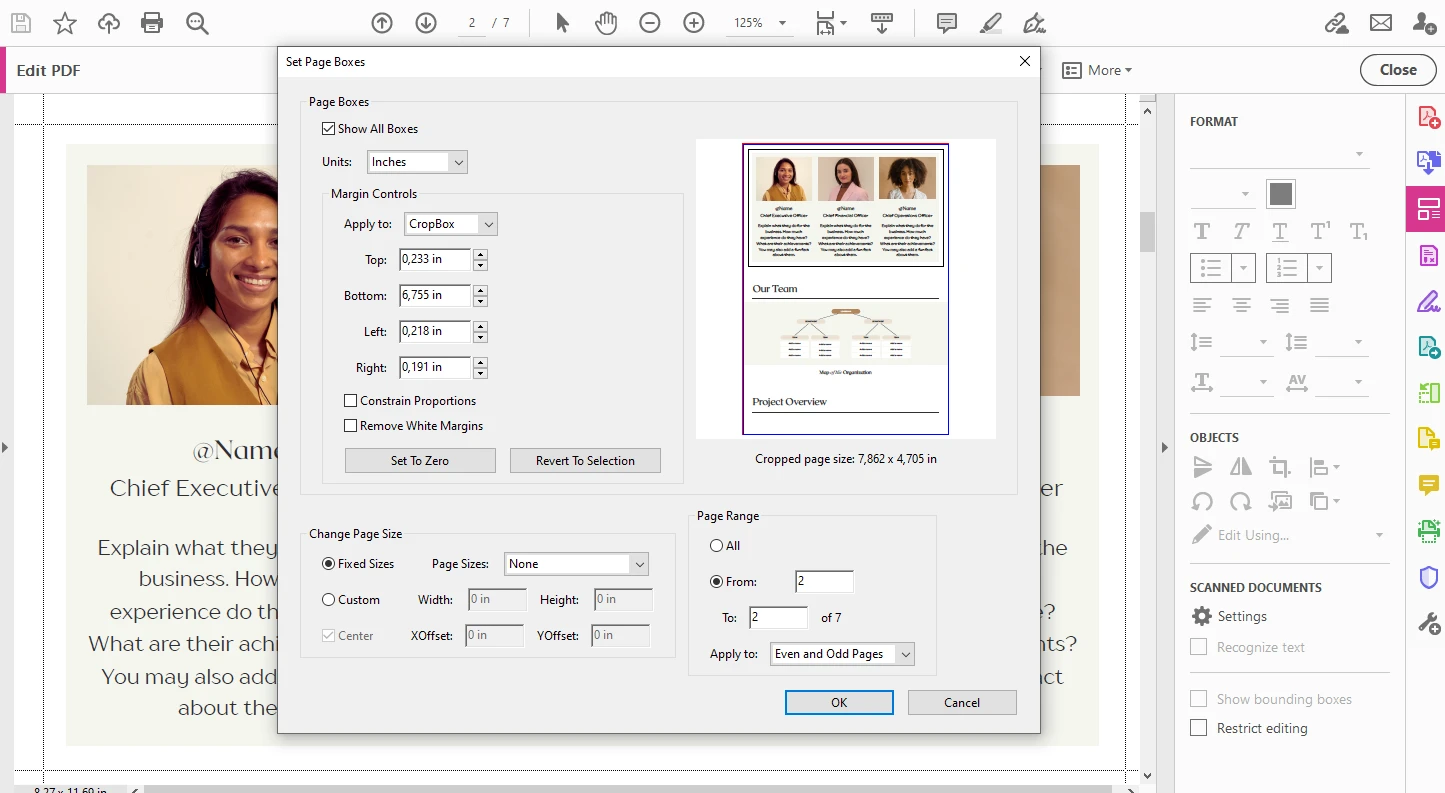Expand the More menu in Edit bar
Viewport: 1445px width, 793px height.
1097,70
